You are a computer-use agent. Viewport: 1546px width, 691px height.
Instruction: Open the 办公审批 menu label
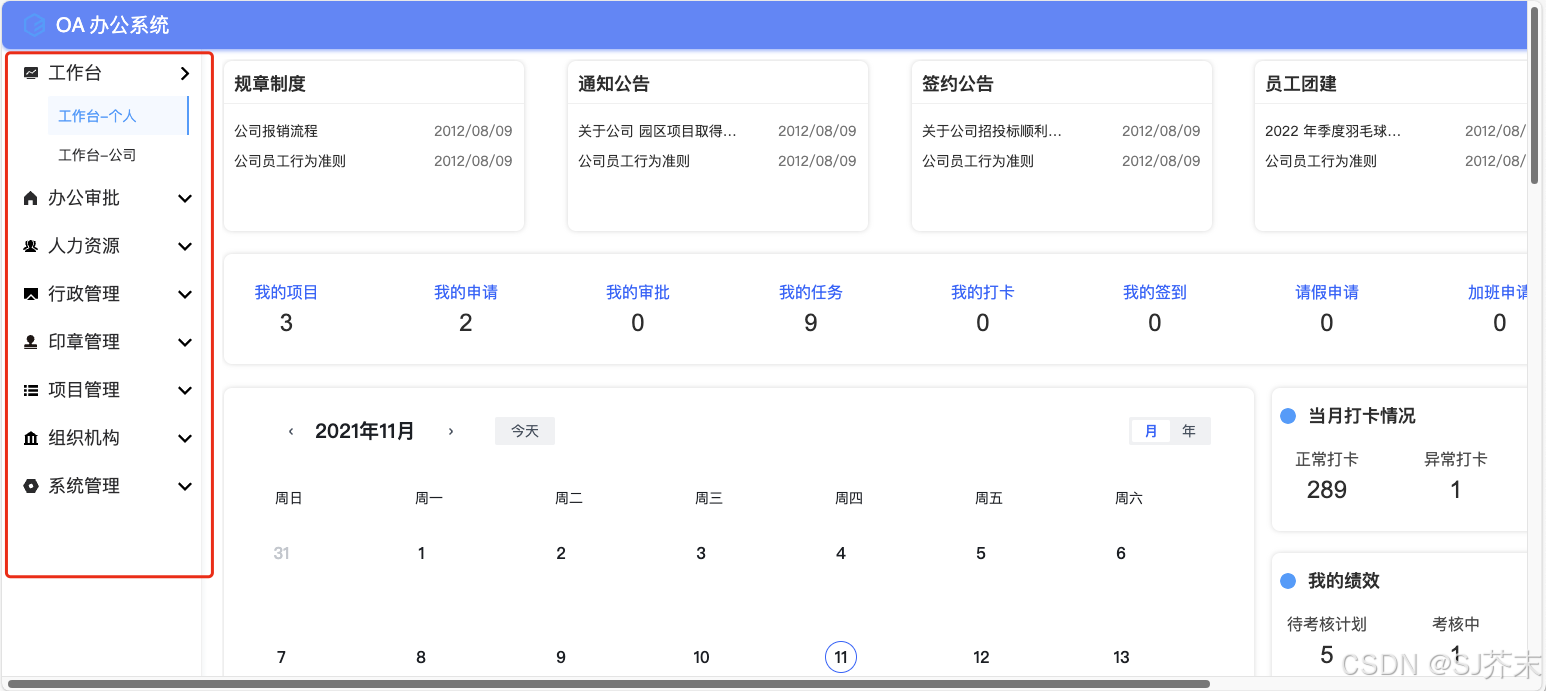point(84,198)
